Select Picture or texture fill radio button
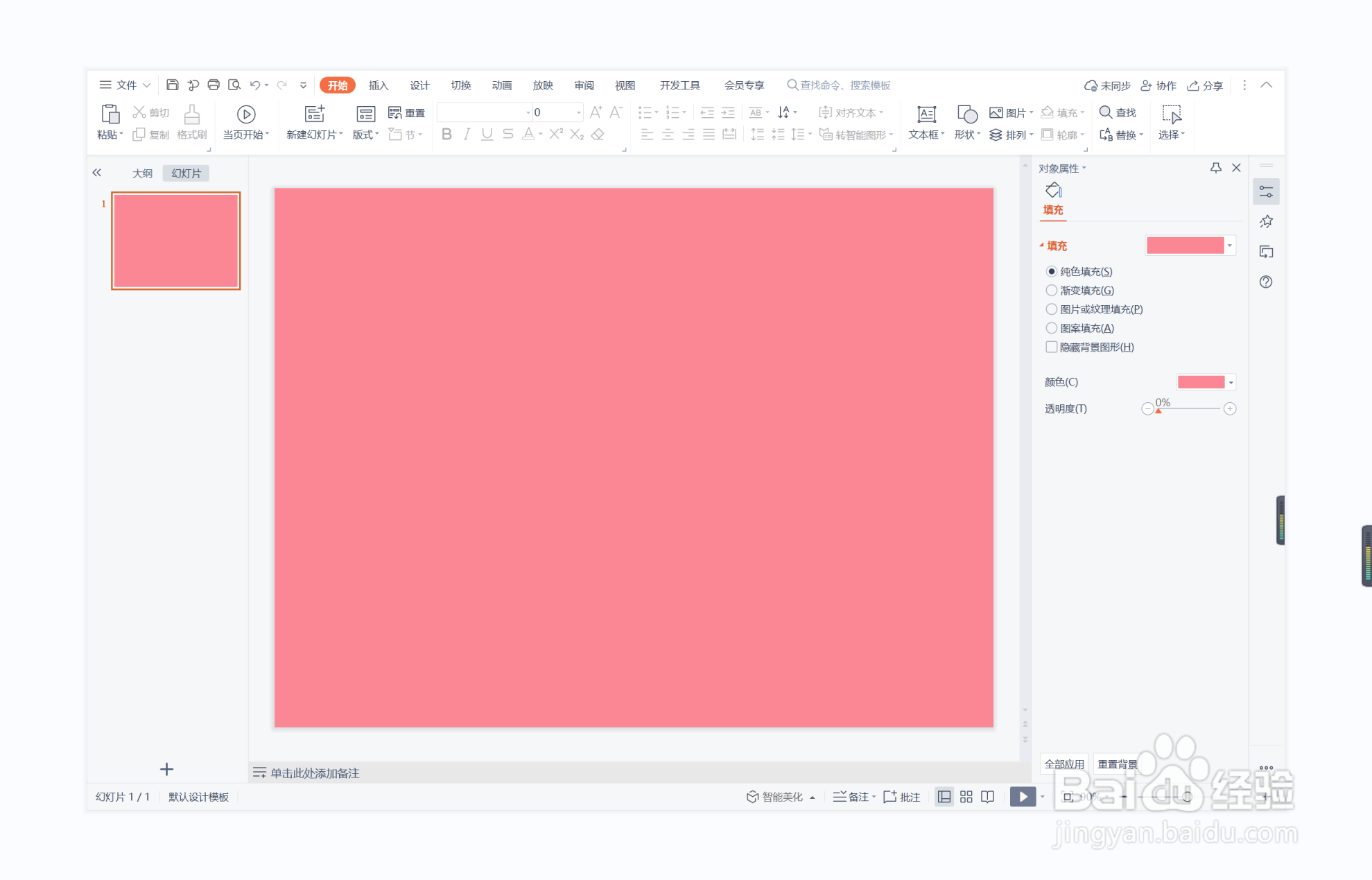 (1052, 309)
